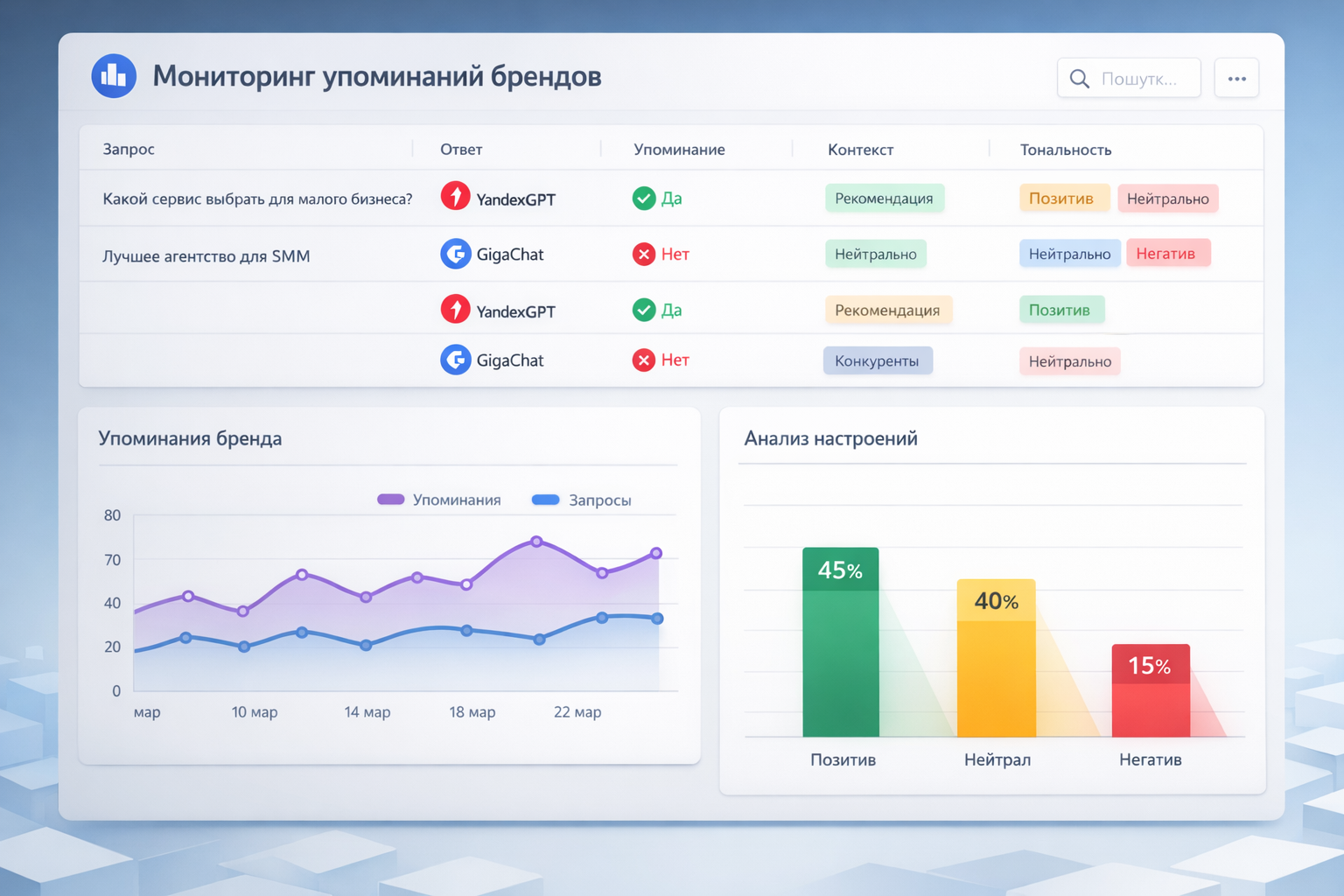Click the green checkmark next to Да

coord(645,198)
